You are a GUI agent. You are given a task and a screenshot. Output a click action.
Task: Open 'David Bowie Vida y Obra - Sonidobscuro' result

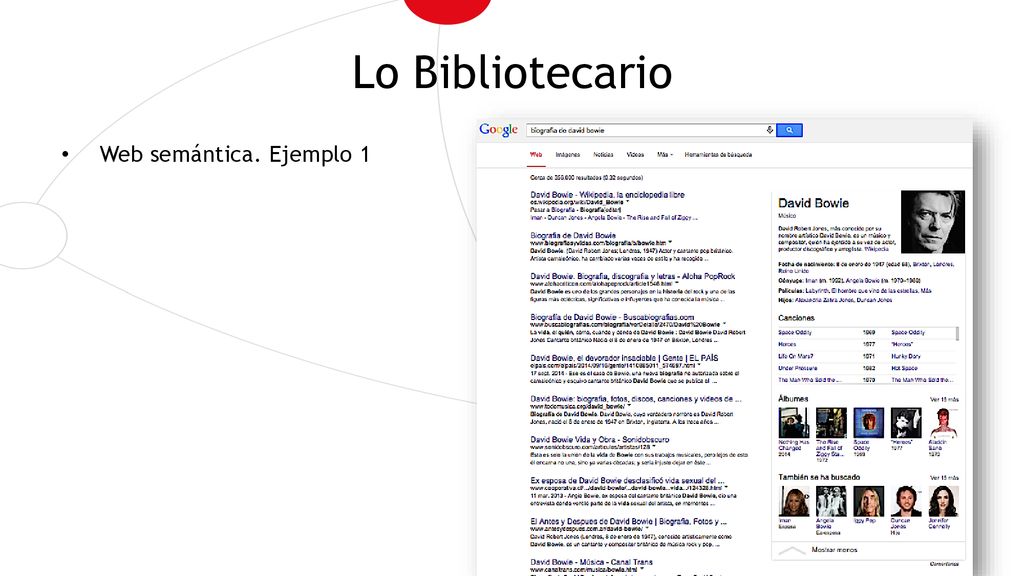click(x=600, y=440)
